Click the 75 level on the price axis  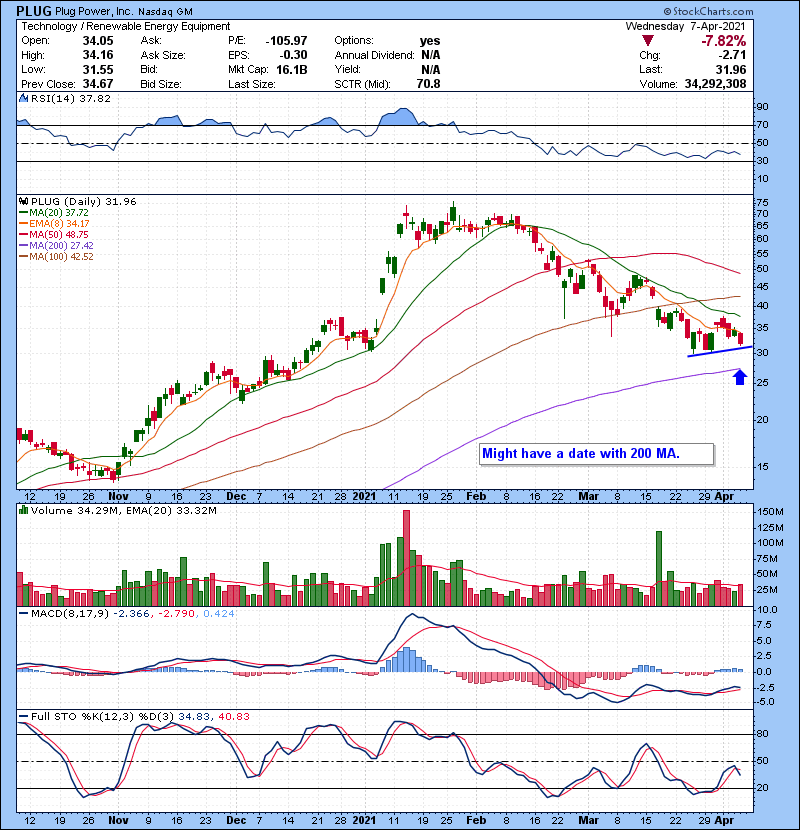click(x=762, y=203)
